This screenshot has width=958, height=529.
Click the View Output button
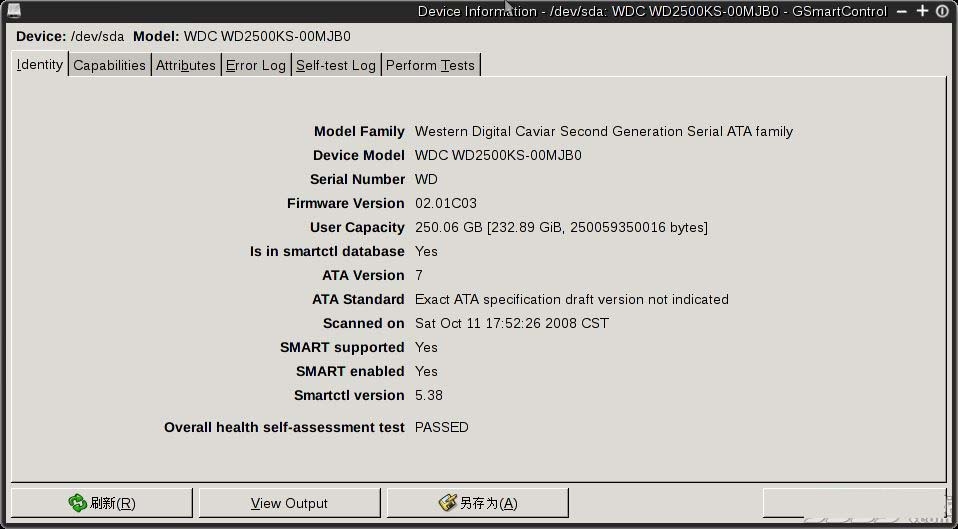tap(290, 503)
